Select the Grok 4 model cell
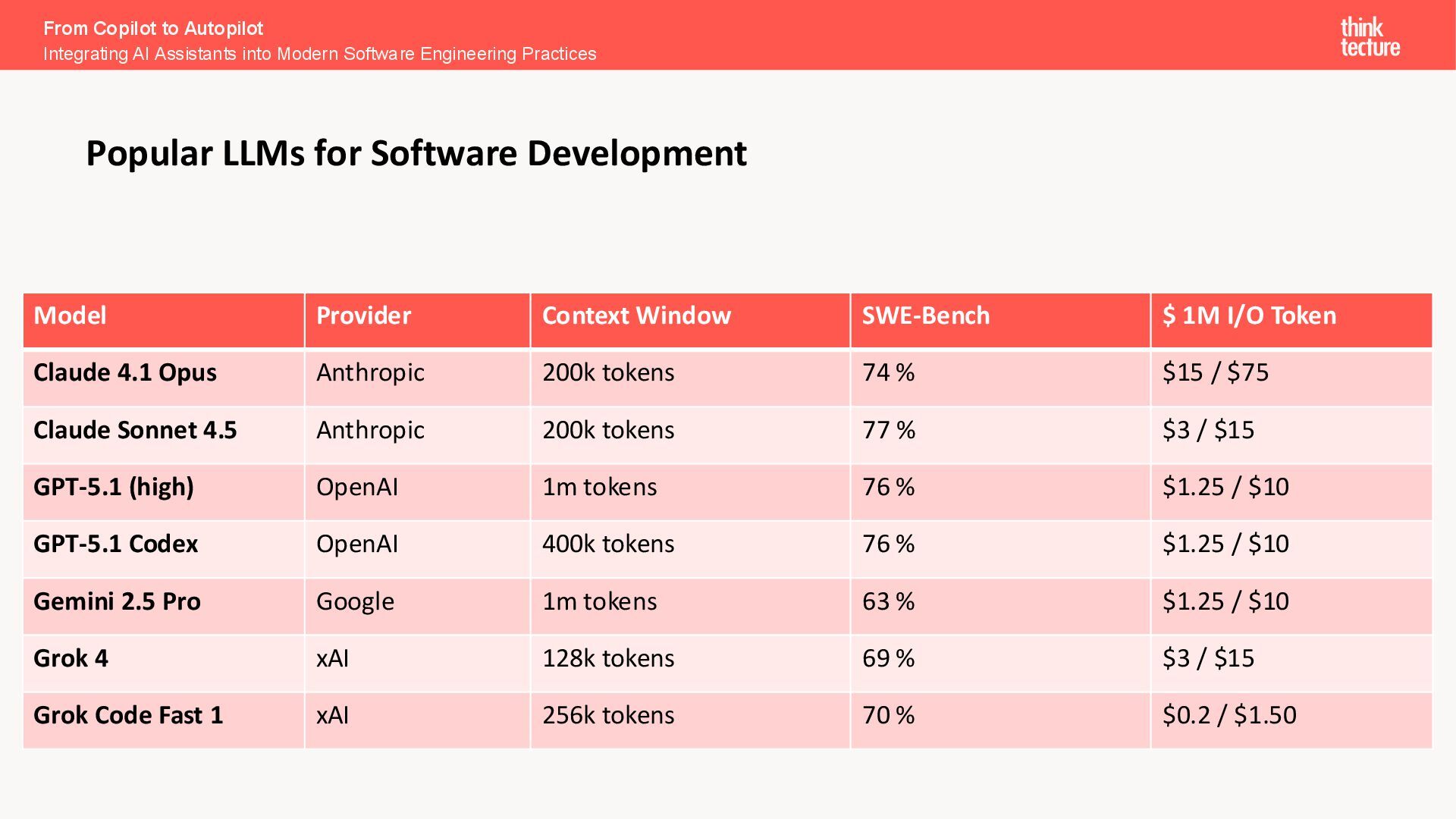 [164, 664]
